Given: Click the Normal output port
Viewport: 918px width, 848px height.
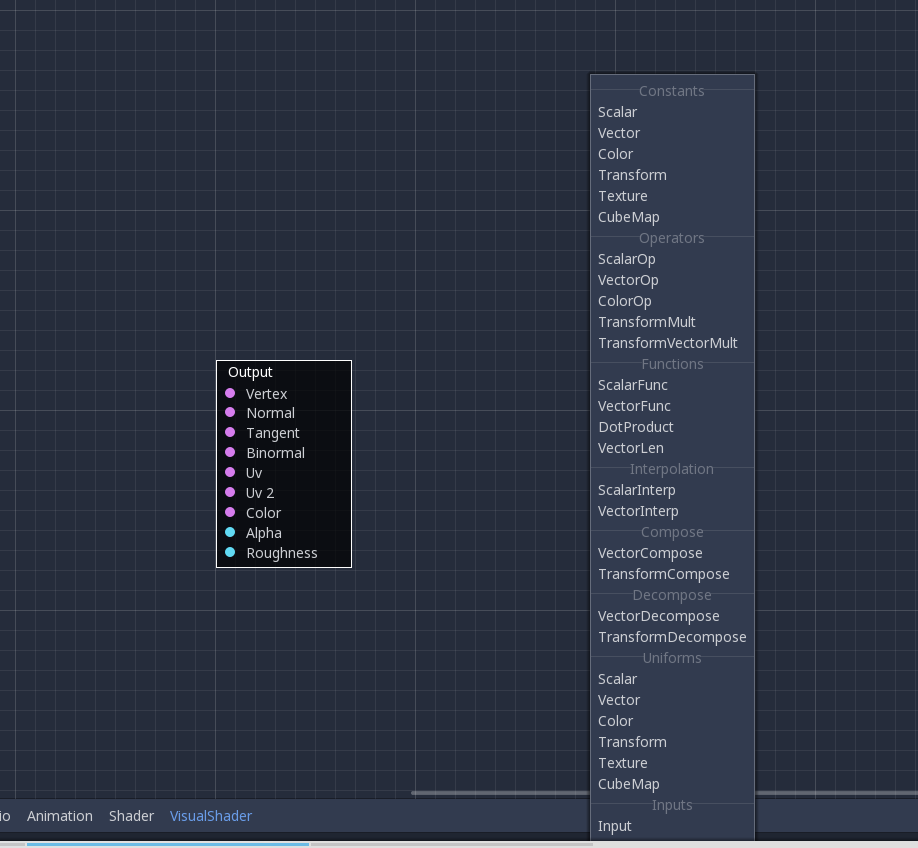Looking at the screenshot, I should pos(231,413).
